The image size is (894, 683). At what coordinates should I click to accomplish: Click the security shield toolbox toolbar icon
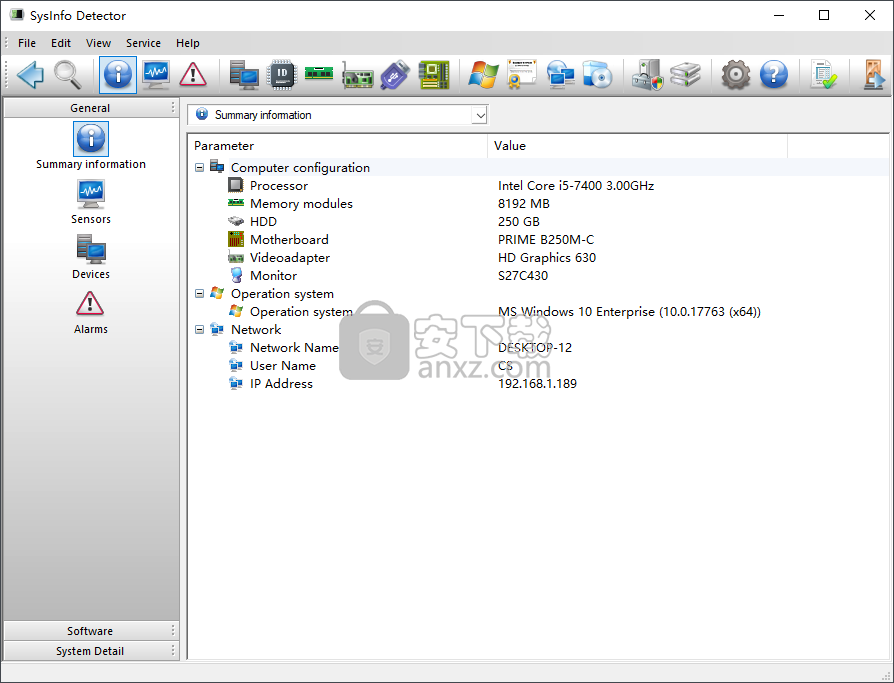tap(648, 75)
